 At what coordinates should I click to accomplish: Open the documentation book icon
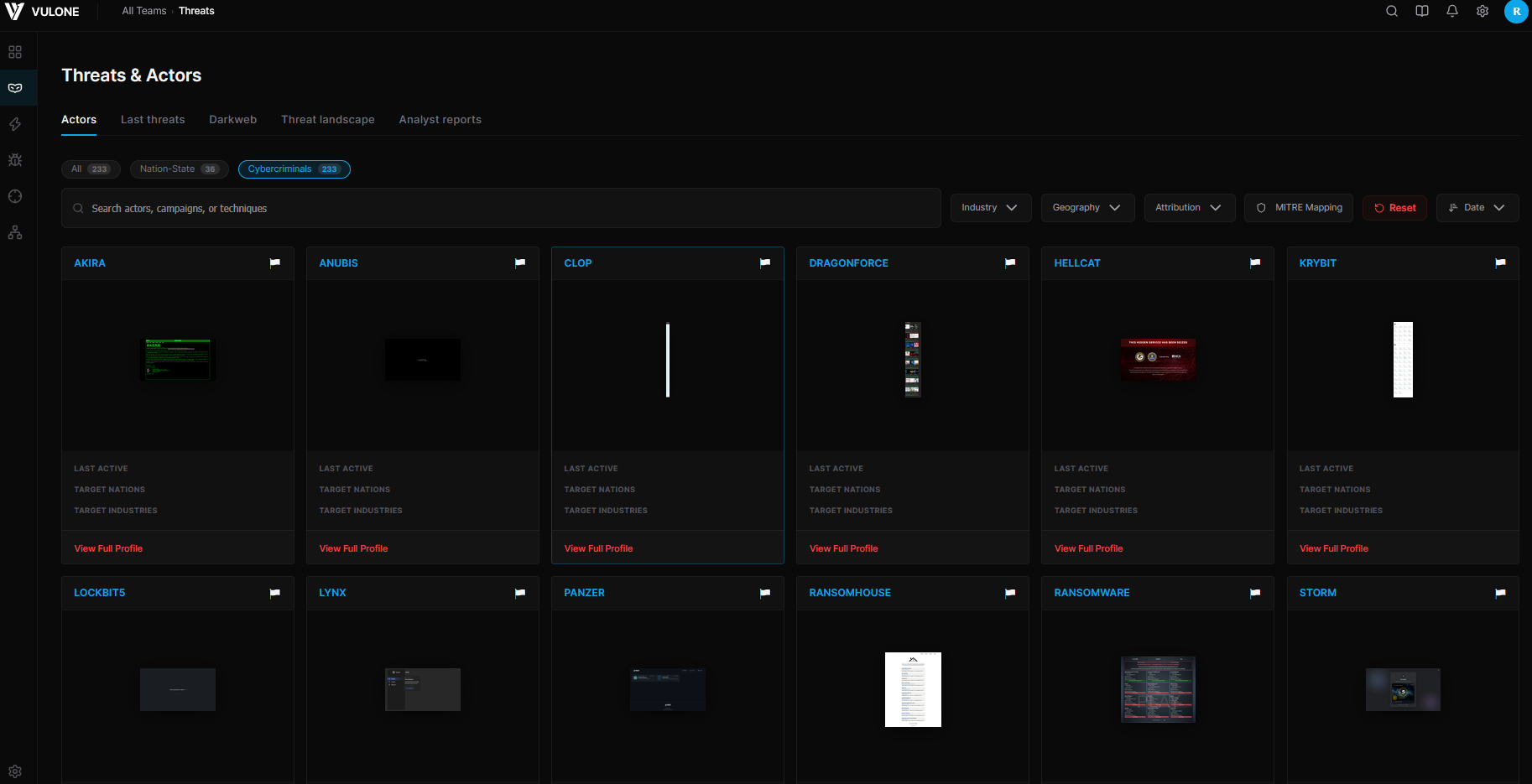pos(1422,11)
